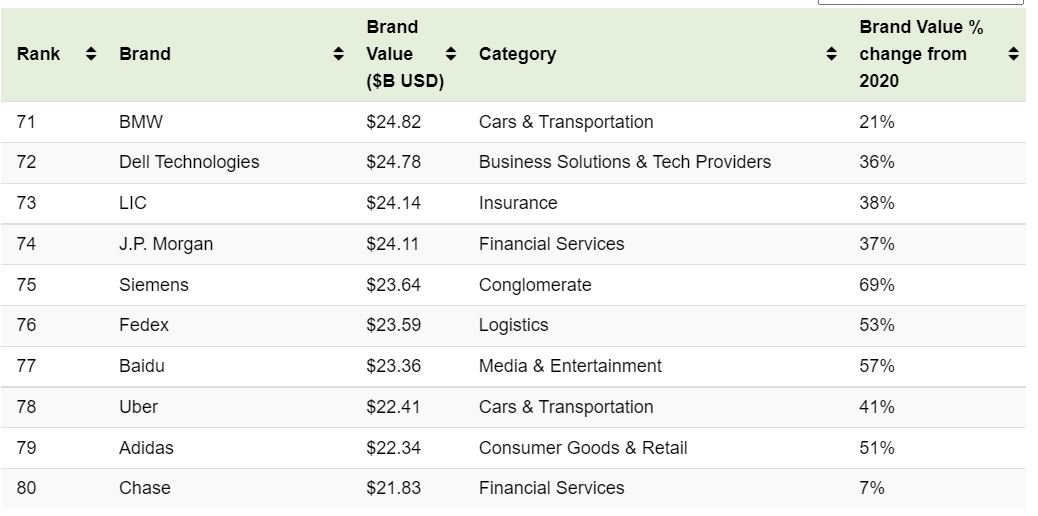
Task: Select the LIC brand name
Action: (133, 203)
